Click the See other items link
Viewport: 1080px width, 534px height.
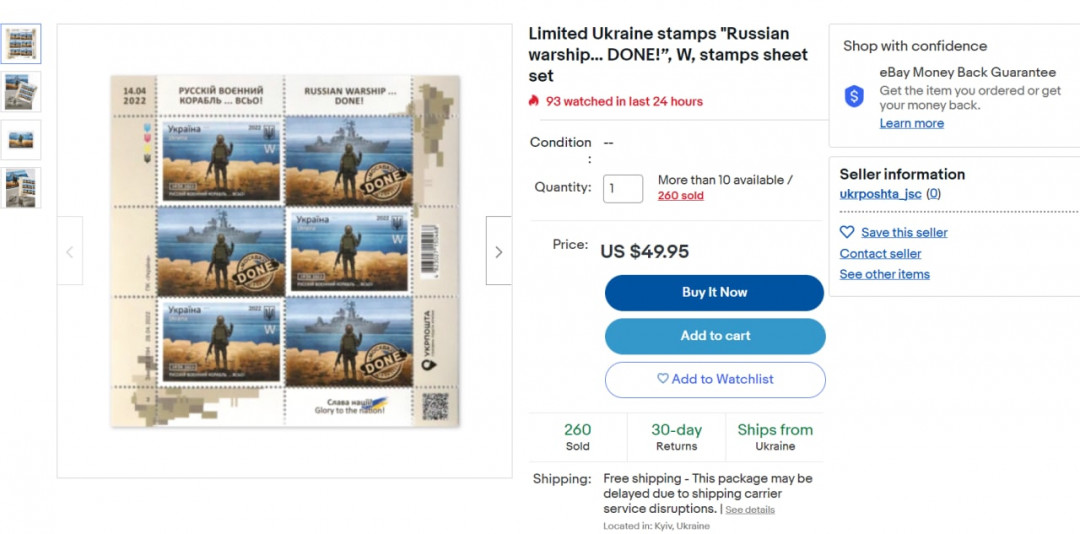coord(884,274)
